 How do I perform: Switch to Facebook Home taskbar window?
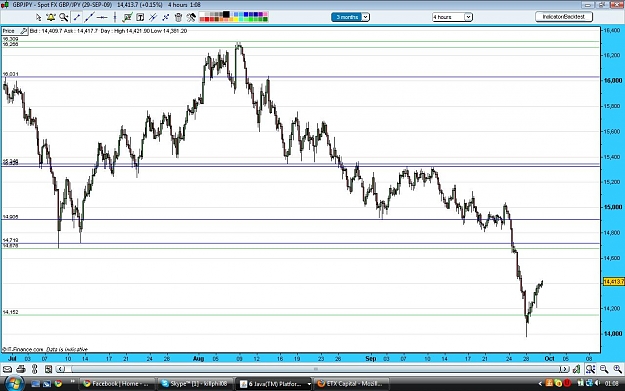[116, 384]
